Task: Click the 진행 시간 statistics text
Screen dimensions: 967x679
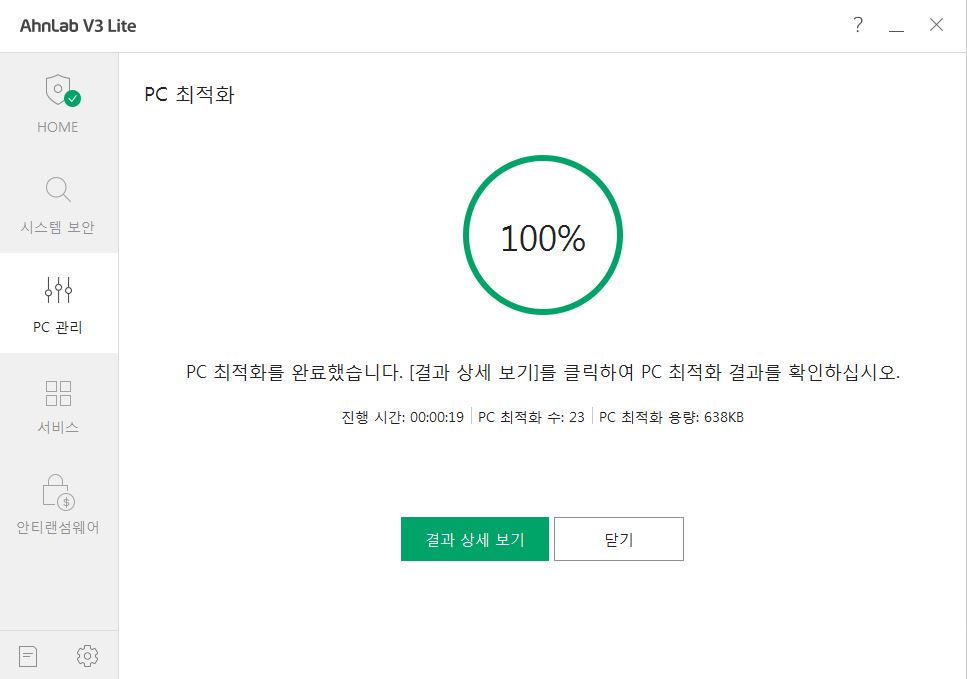Action: click(x=399, y=416)
